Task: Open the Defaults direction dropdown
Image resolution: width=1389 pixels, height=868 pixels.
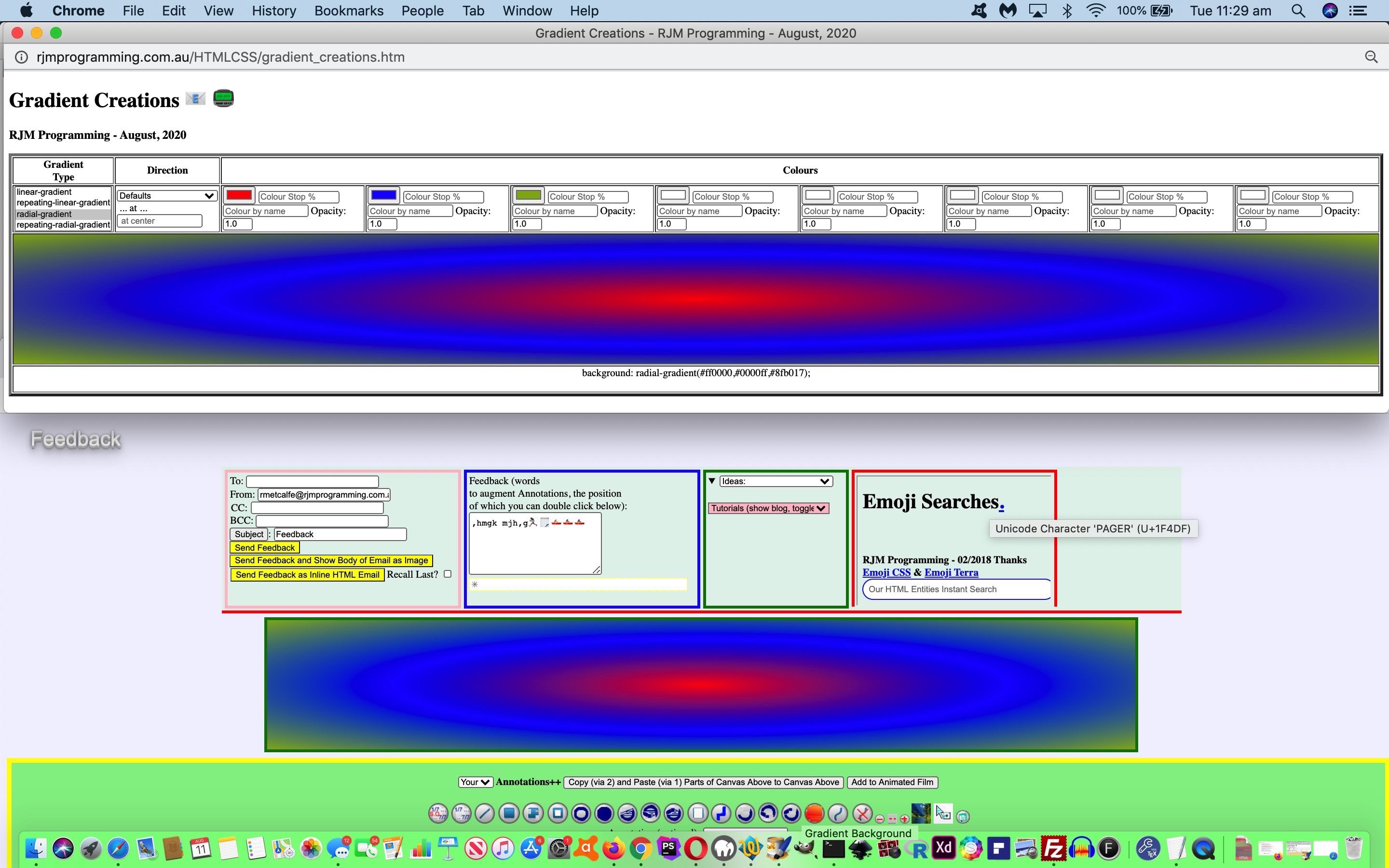Action: [x=166, y=196]
